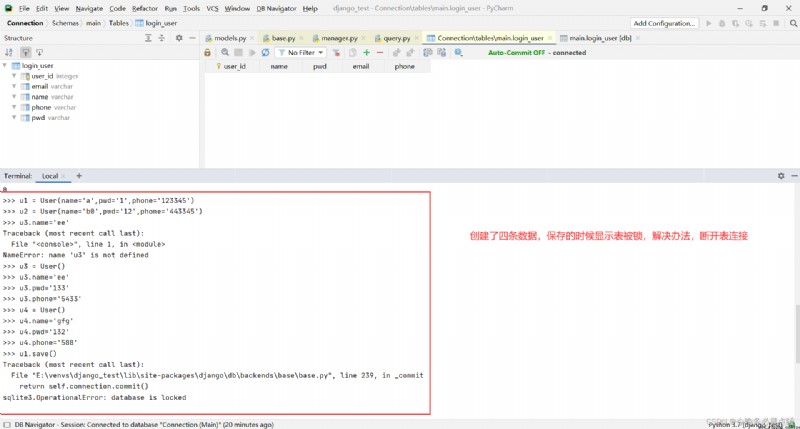
Task: Switch to main.login_user [db] tab
Action: point(600,38)
